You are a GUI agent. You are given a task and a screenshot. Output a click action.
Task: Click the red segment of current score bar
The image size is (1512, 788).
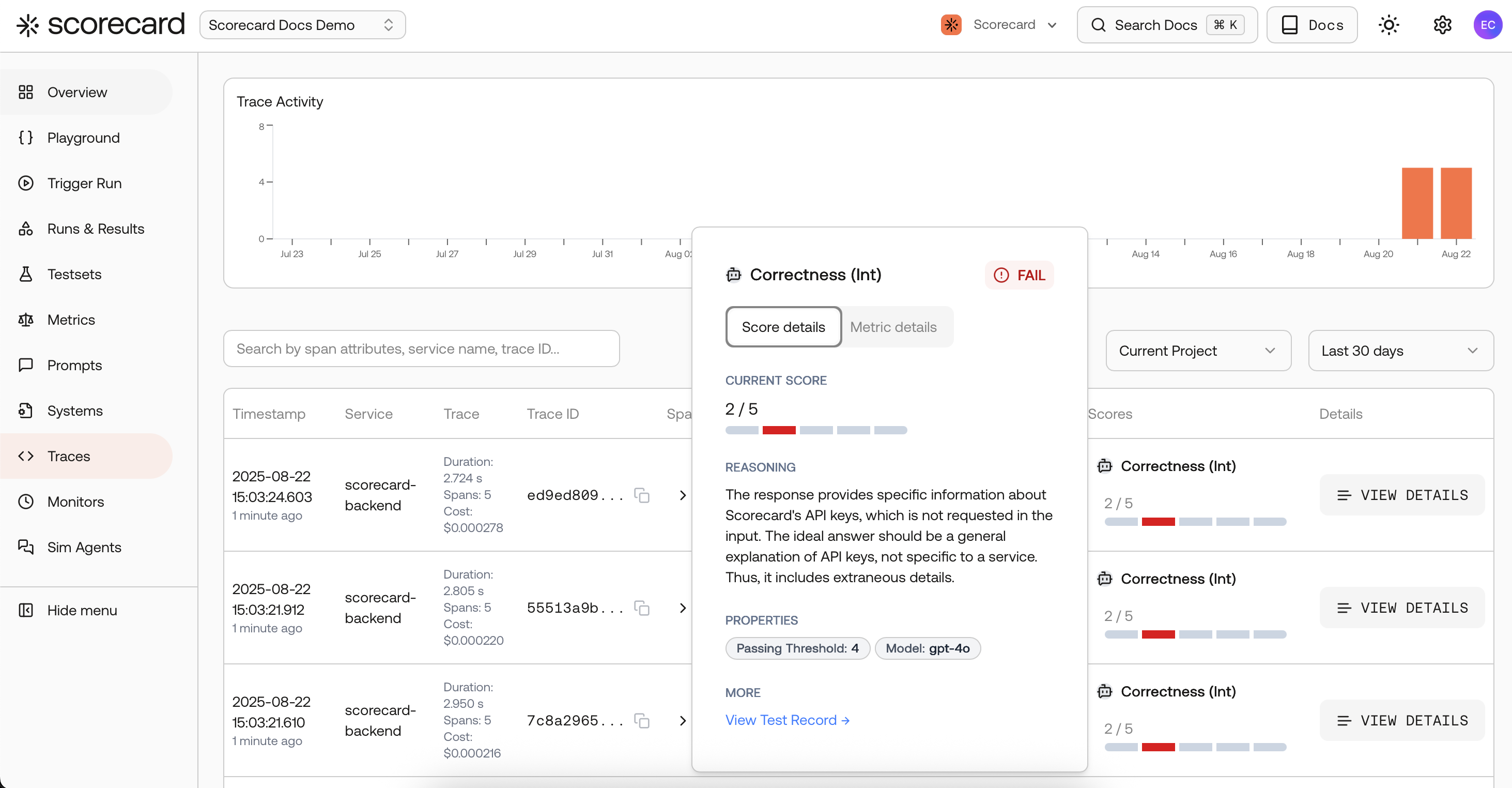[x=778, y=430]
